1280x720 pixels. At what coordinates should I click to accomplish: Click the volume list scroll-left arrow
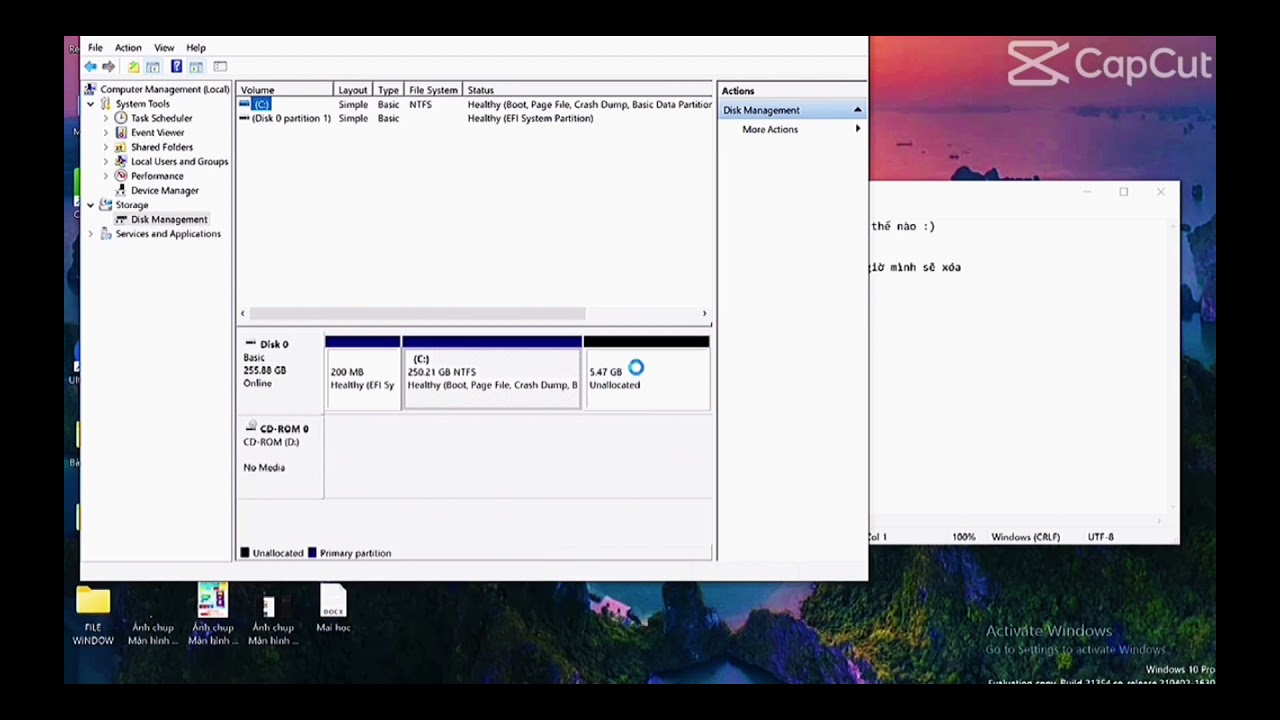tap(242, 313)
